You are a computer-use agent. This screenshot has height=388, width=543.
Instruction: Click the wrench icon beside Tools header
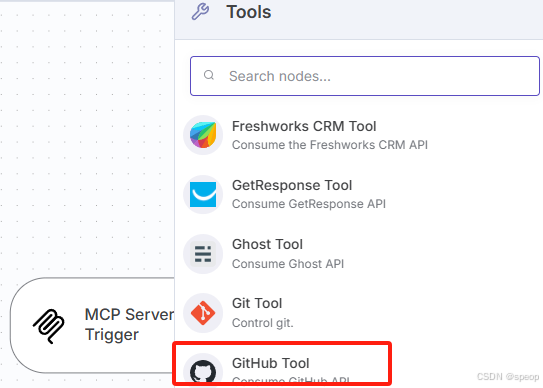[x=200, y=12]
